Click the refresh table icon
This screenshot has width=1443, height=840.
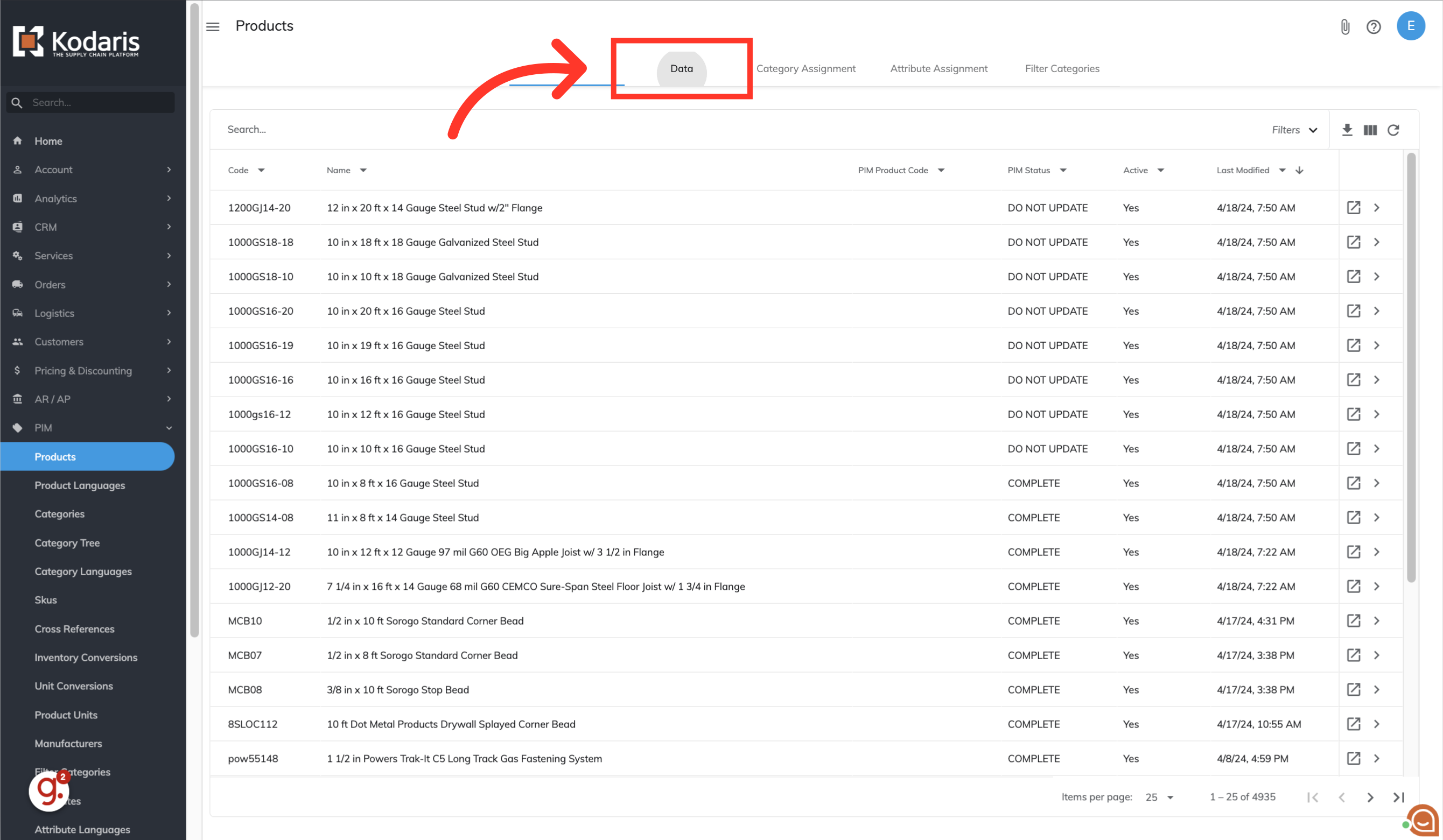click(1393, 130)
